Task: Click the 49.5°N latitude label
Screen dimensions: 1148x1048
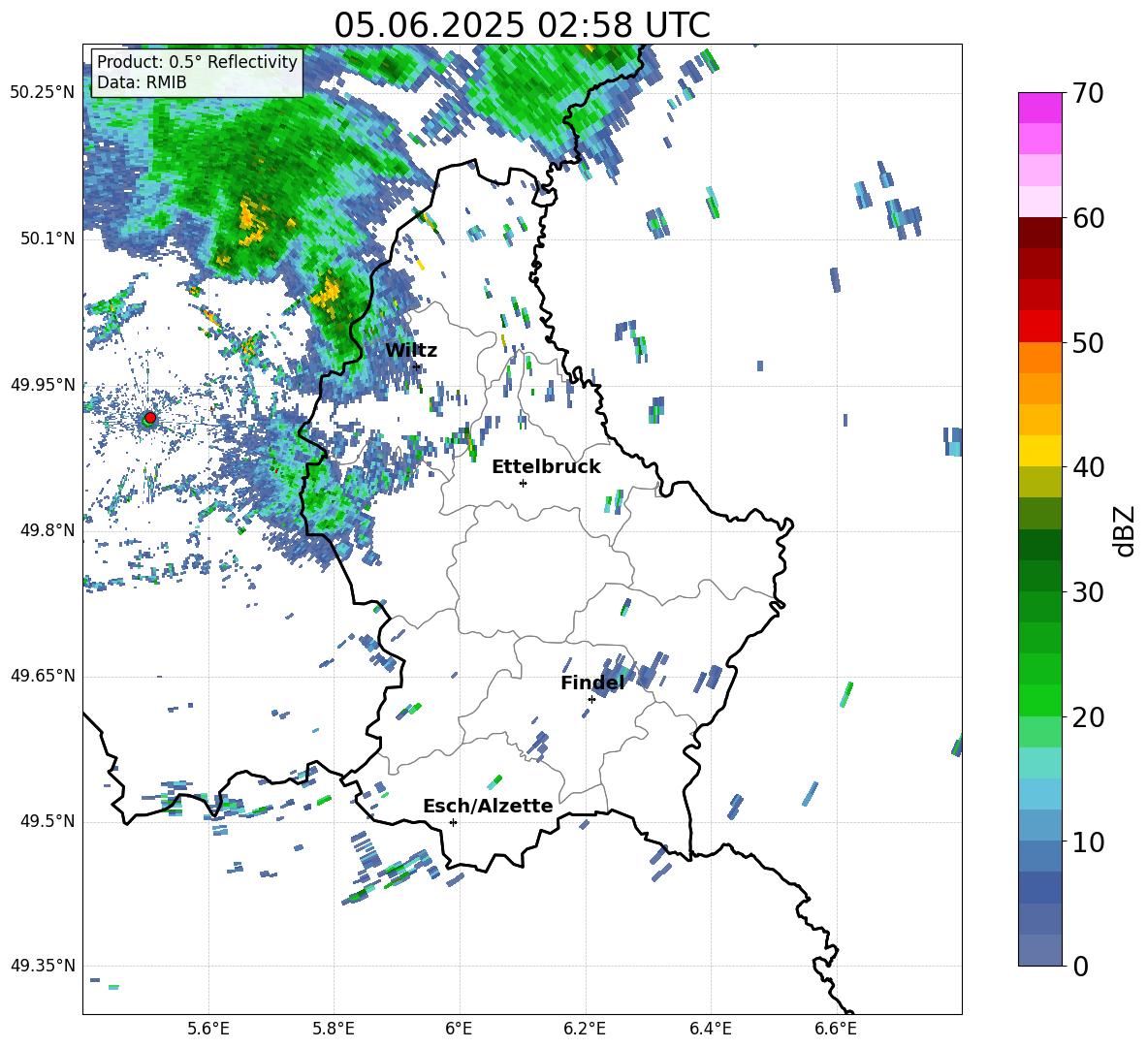Action: point(47,821)
